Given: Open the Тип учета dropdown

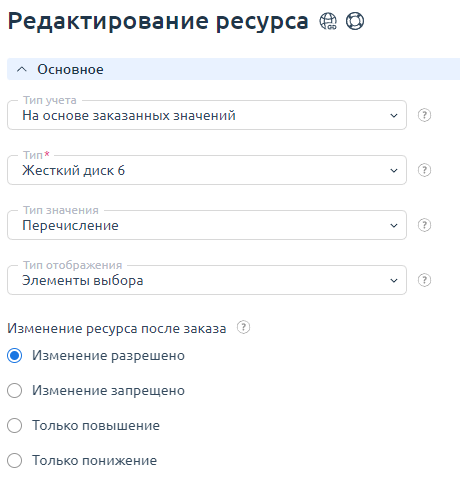Looking at the screenshot, I should pos(207,115).
